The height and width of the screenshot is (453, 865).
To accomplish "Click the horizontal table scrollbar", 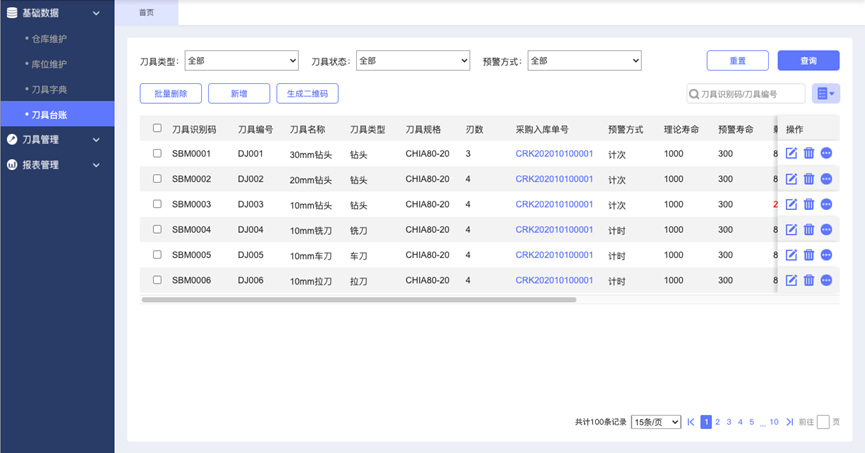I will [x=359, y=300].
